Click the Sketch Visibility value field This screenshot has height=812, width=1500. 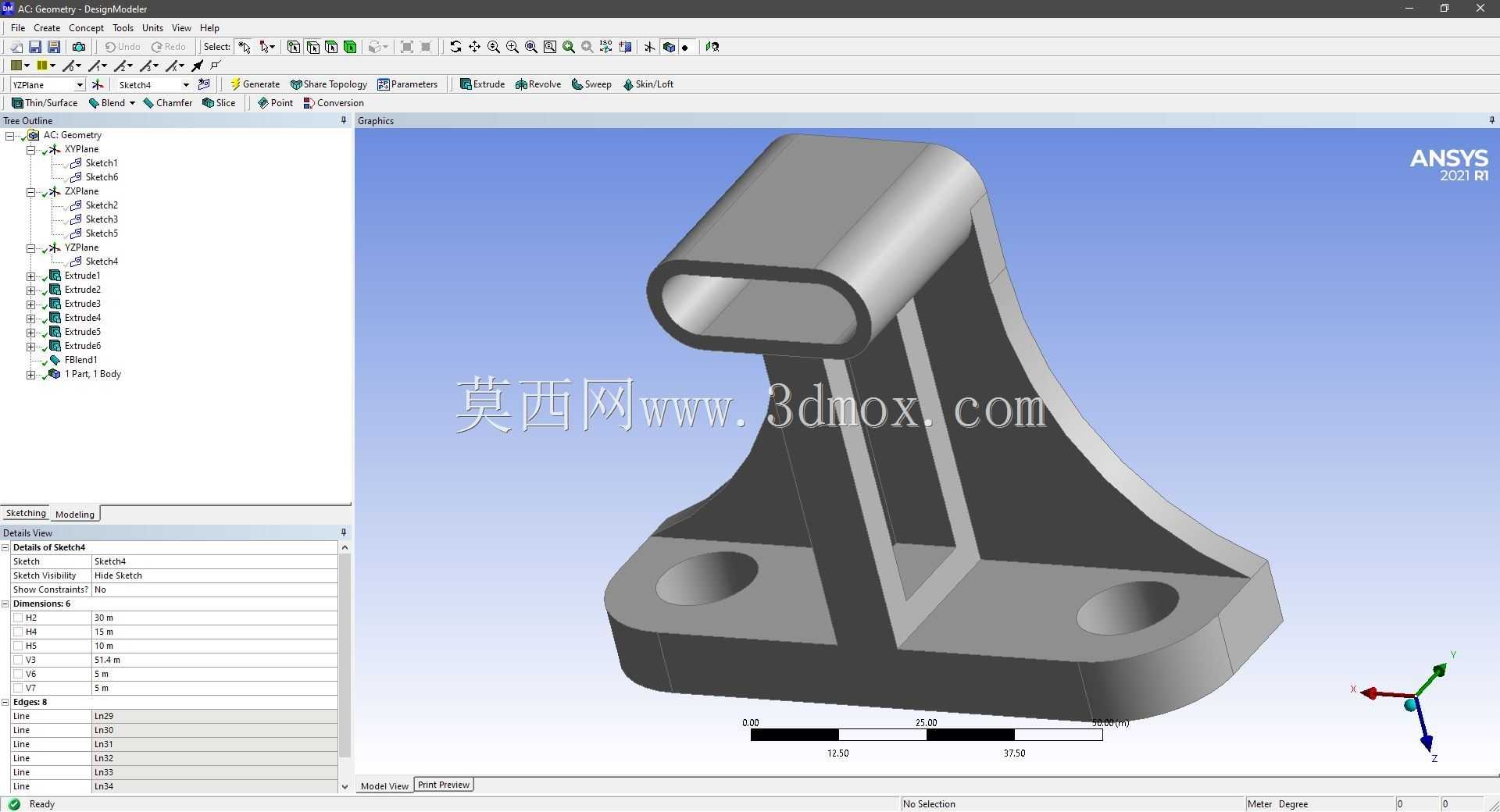(x=214, y=575)
